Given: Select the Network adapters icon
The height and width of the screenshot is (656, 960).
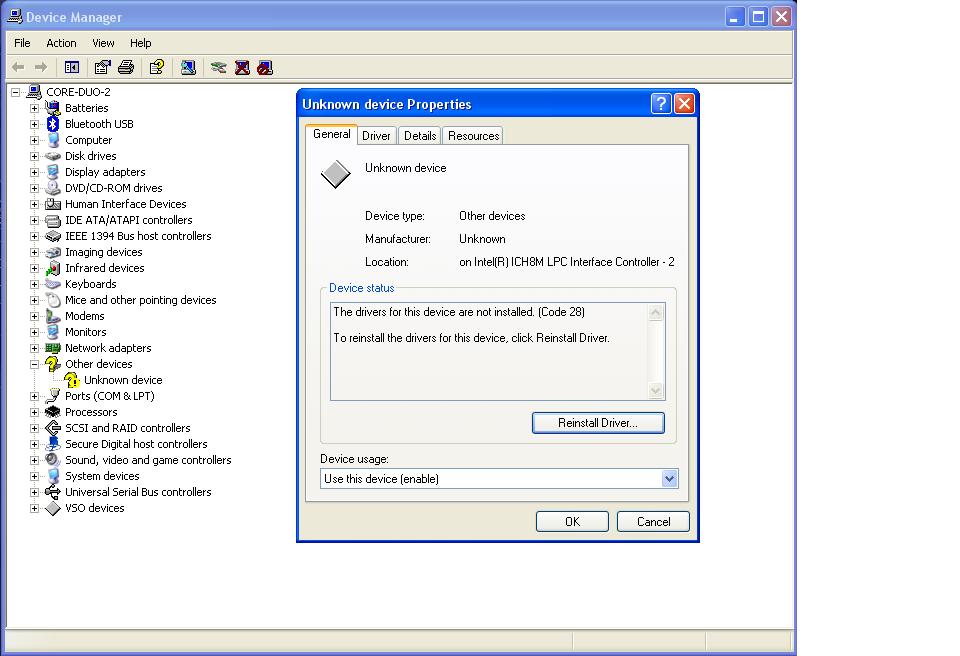Looking at the screenshot, I should coord(53,348).
